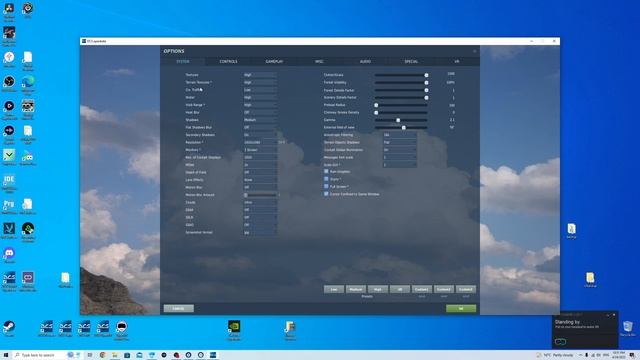
Task: Apply the High graphics preset
Action: point(378,289)
